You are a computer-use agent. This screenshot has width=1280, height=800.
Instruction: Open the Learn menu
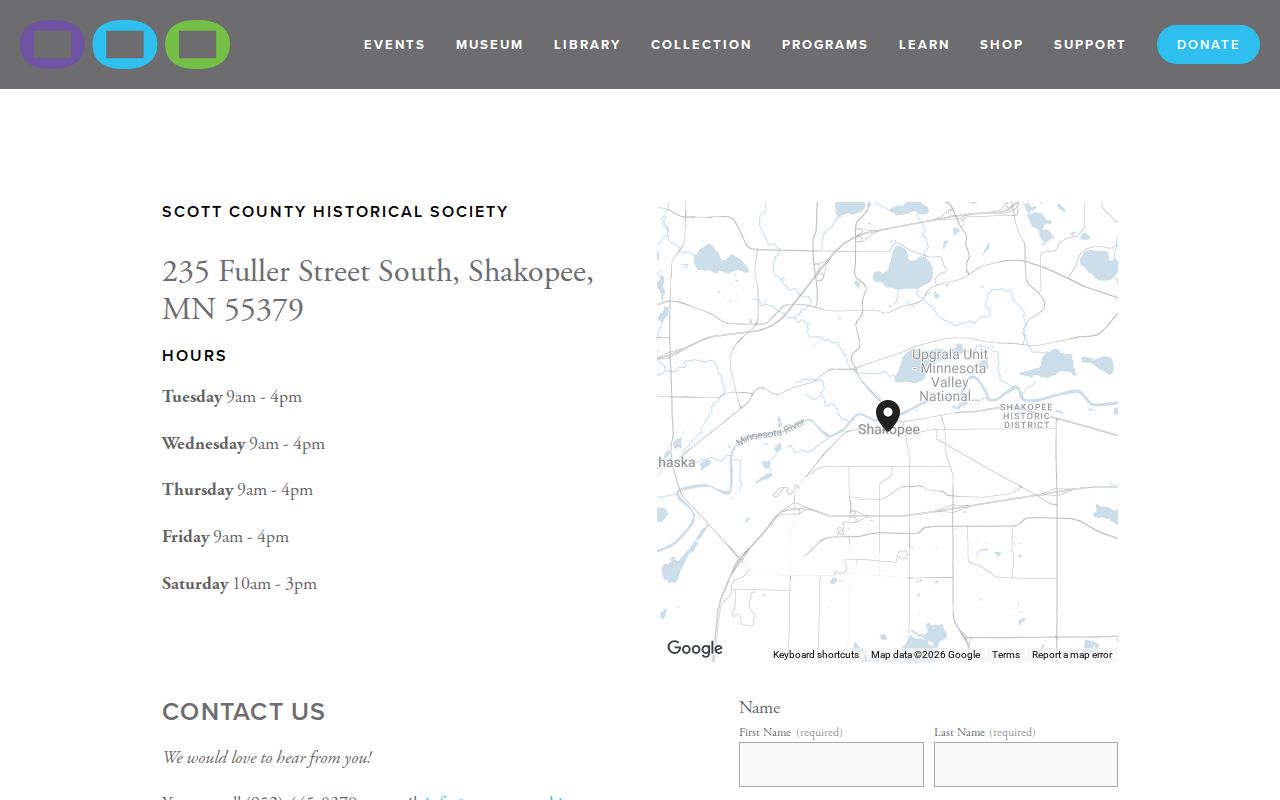click(924, 44)
